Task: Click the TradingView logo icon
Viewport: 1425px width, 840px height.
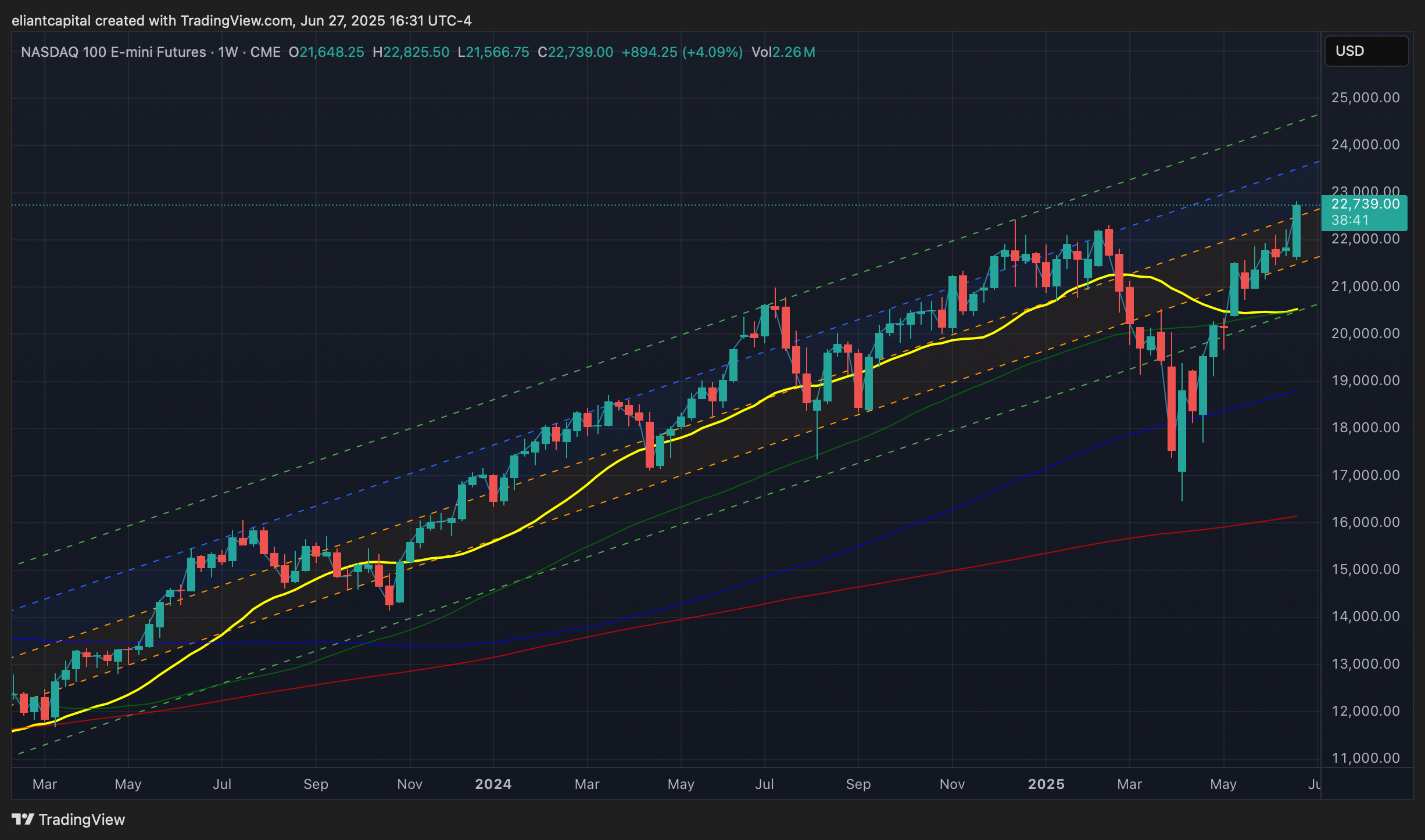Action: point(23,819)
